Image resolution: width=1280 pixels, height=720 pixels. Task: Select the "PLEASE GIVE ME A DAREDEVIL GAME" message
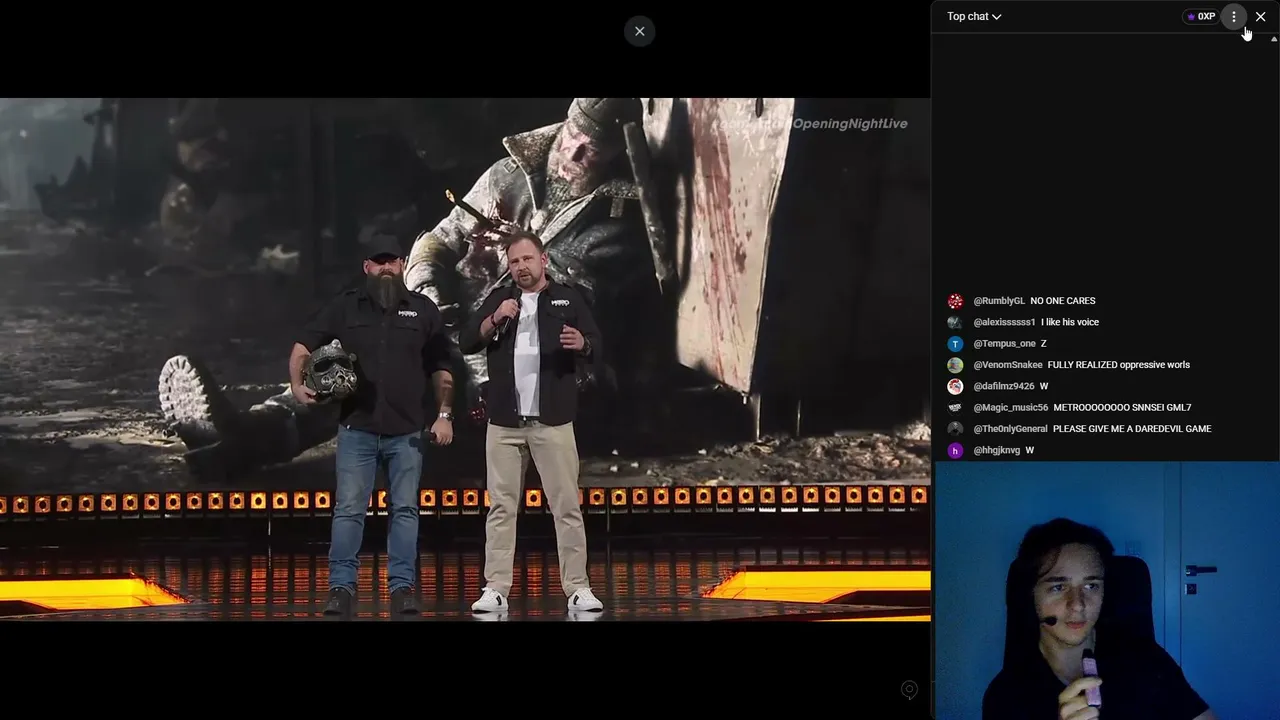point(1132,429)
